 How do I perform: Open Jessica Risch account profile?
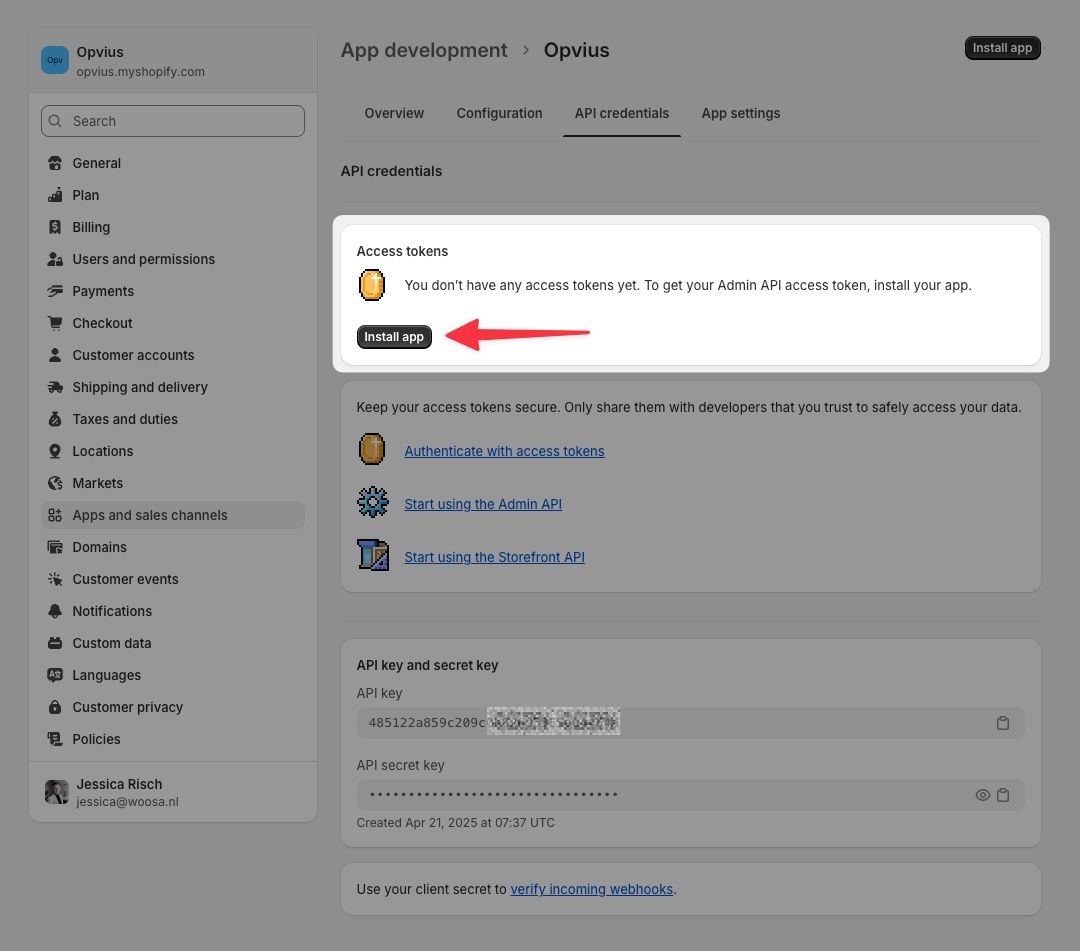click(173, 792)
